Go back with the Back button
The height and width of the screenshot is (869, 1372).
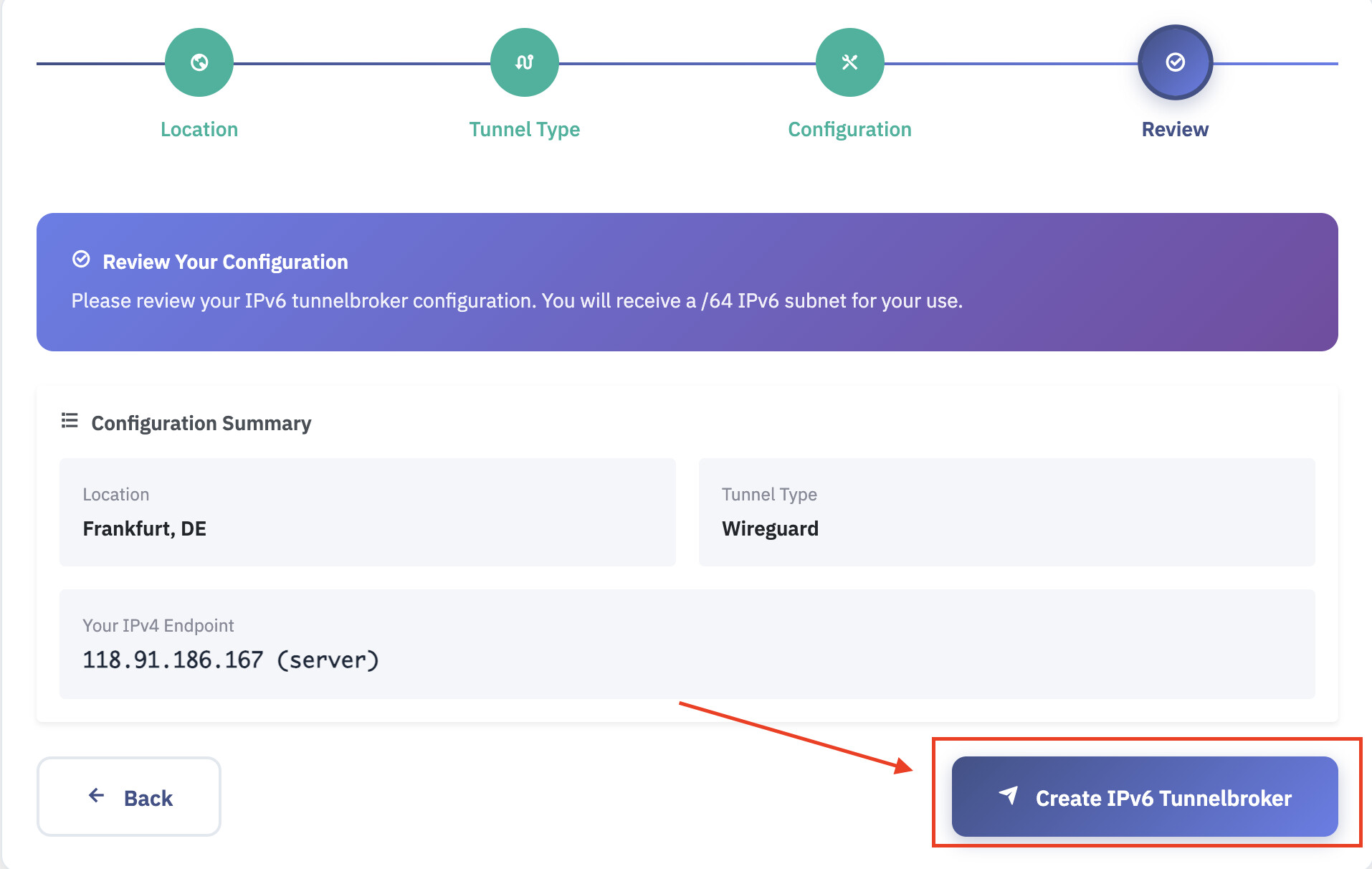tap(129, 797)
